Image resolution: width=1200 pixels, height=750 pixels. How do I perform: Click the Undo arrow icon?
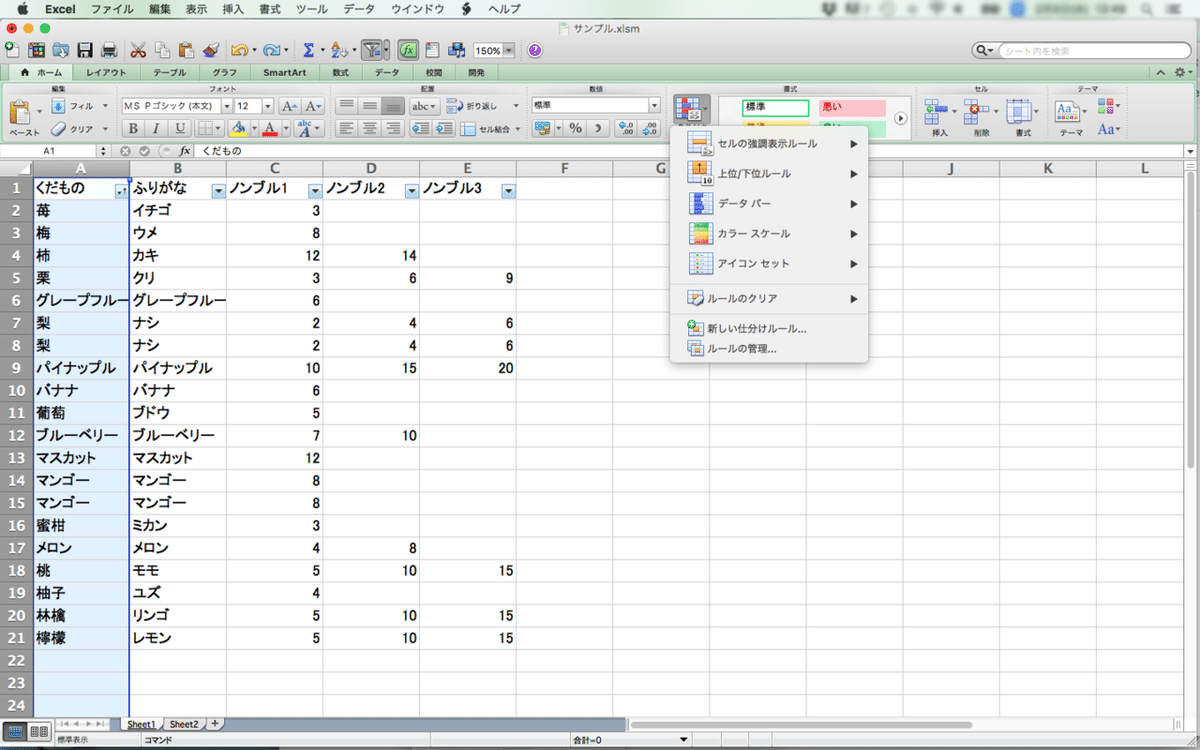239,50
